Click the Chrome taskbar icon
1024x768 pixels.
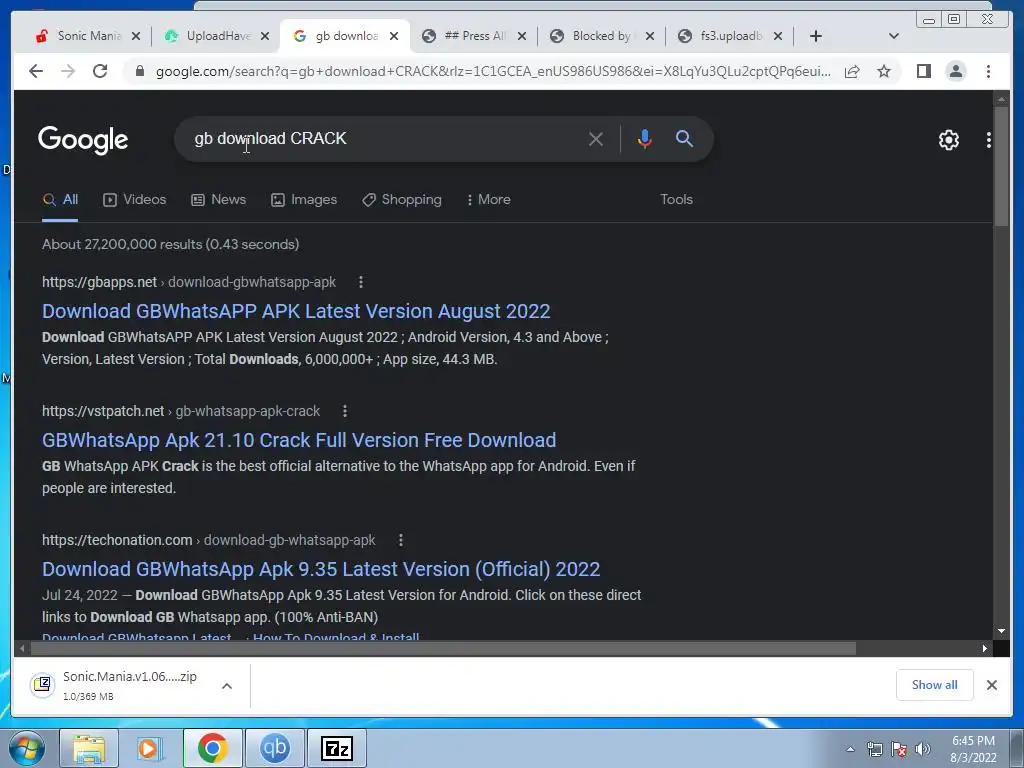(212, 748)
